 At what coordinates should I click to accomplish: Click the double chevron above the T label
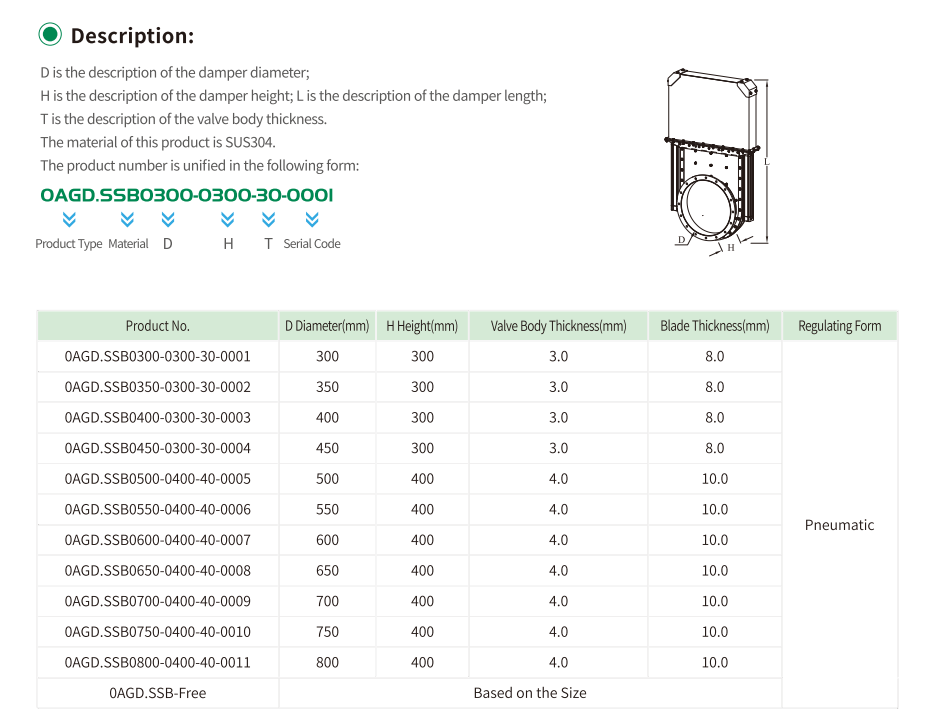coord(268,219)
